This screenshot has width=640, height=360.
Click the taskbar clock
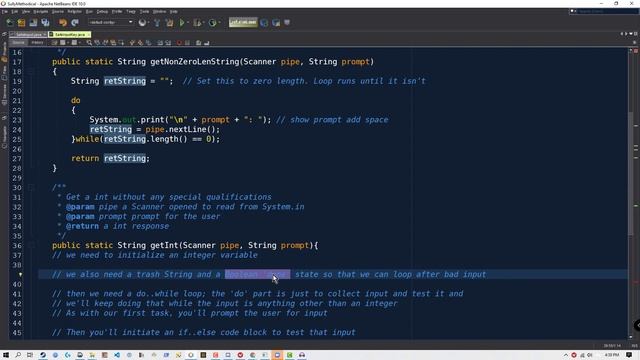click(x=611, y=355)
